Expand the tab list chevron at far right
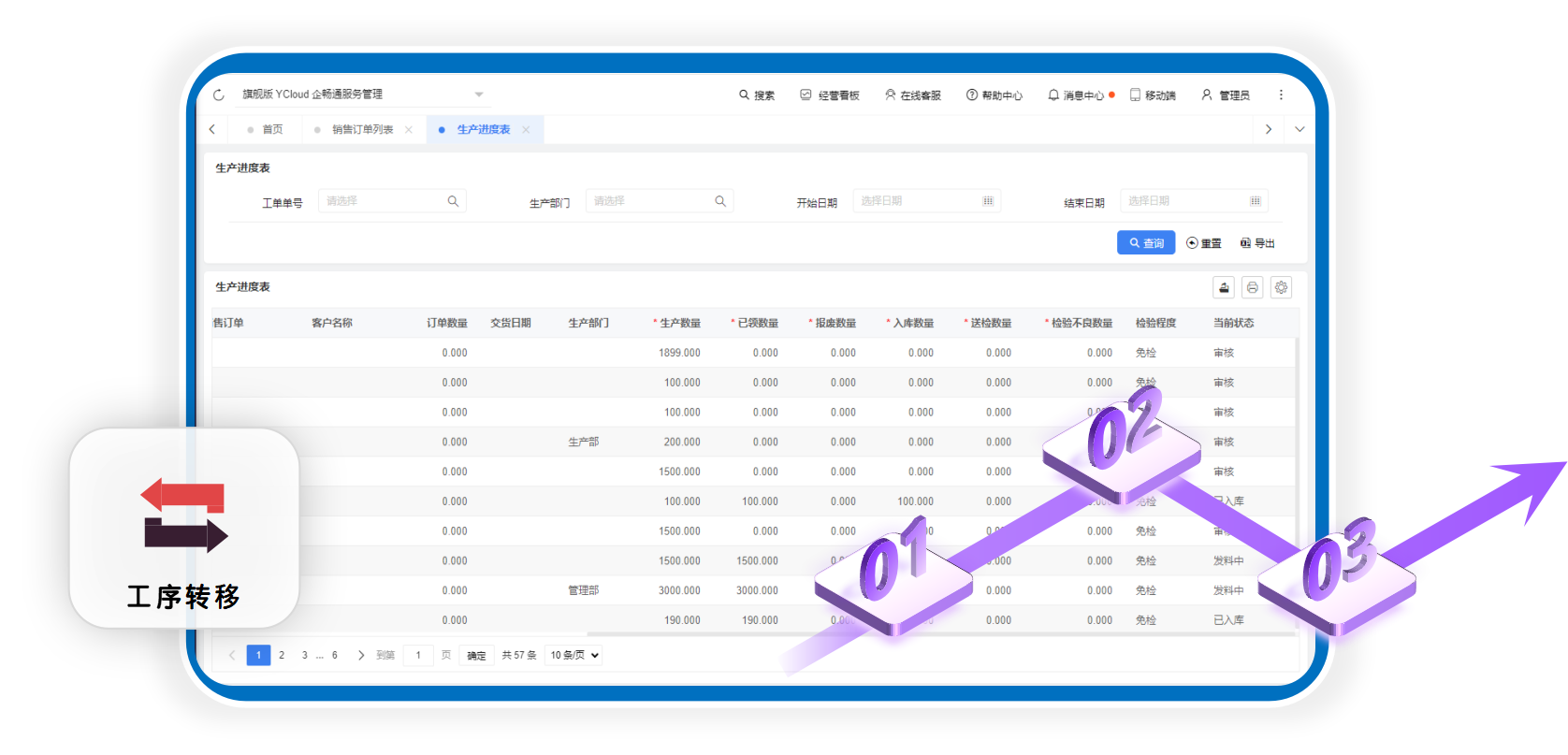 [x=1299, y=129]
